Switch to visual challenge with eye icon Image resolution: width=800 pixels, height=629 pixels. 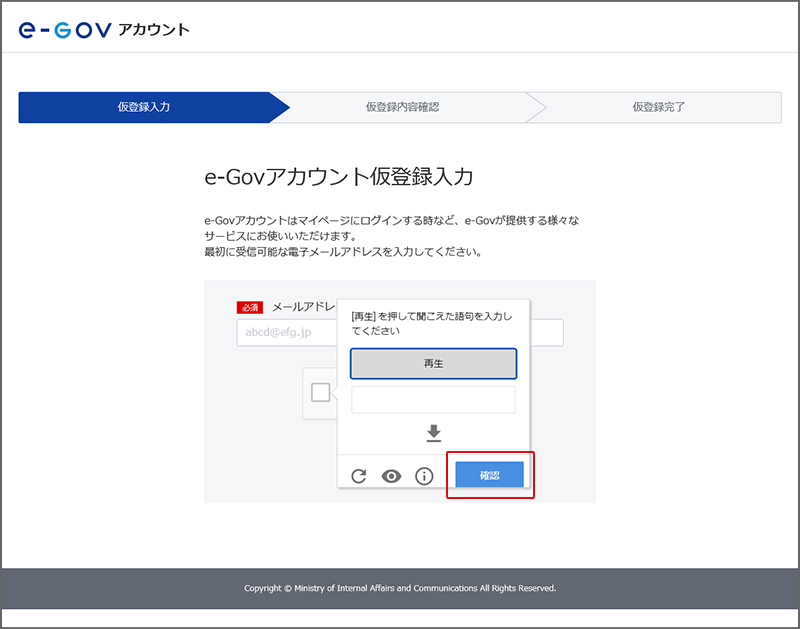391,476
